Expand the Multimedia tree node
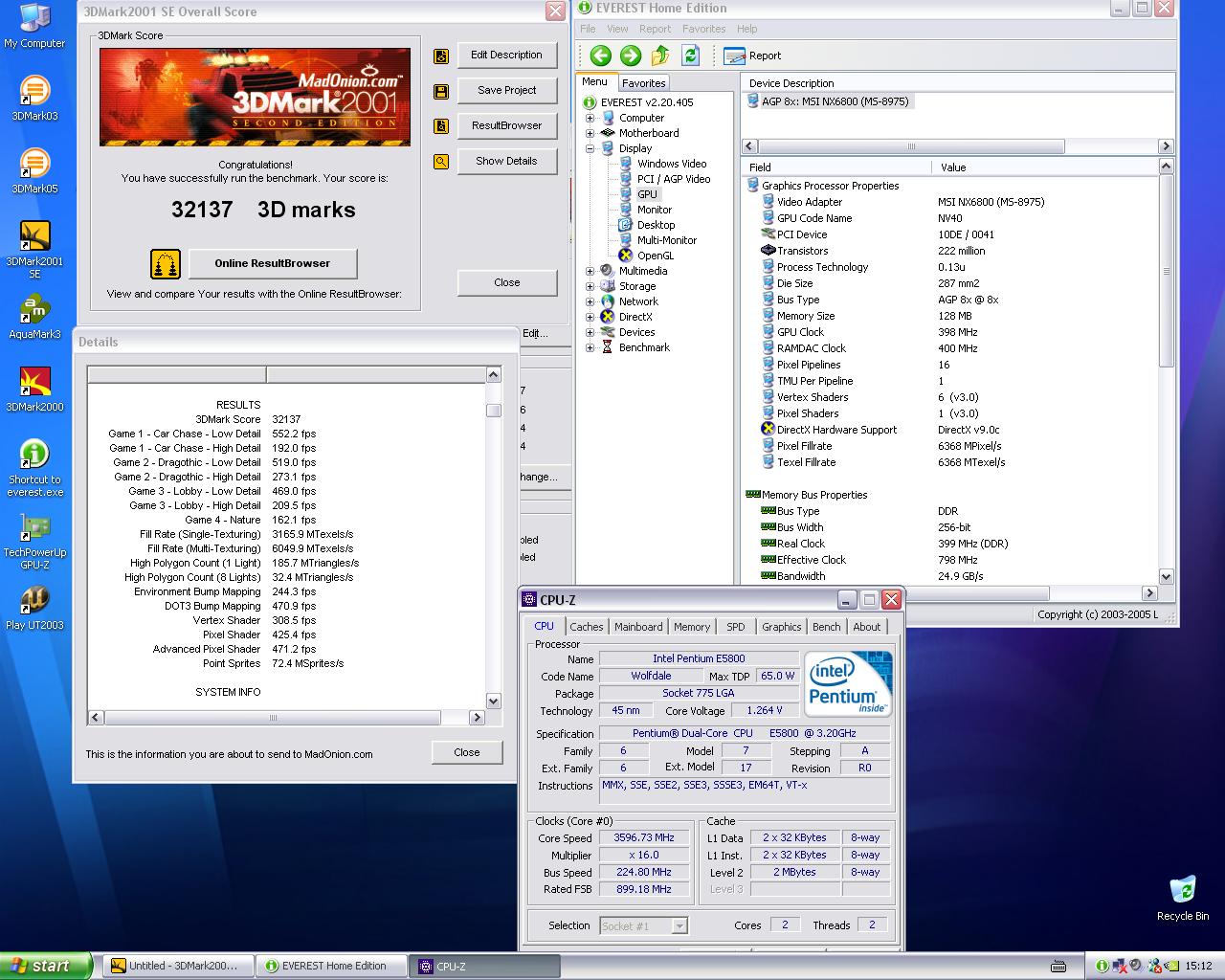The image size is (1225, 980). tap(590, 271)
